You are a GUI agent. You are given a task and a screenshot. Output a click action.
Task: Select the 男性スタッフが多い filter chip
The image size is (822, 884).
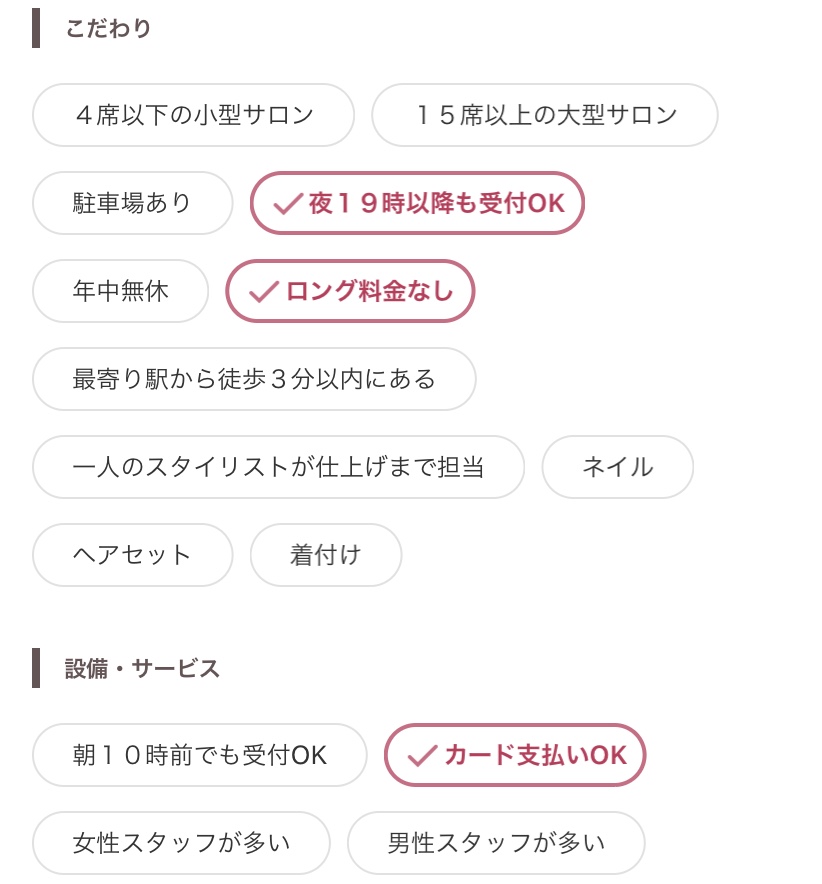[x=496, y=843]
